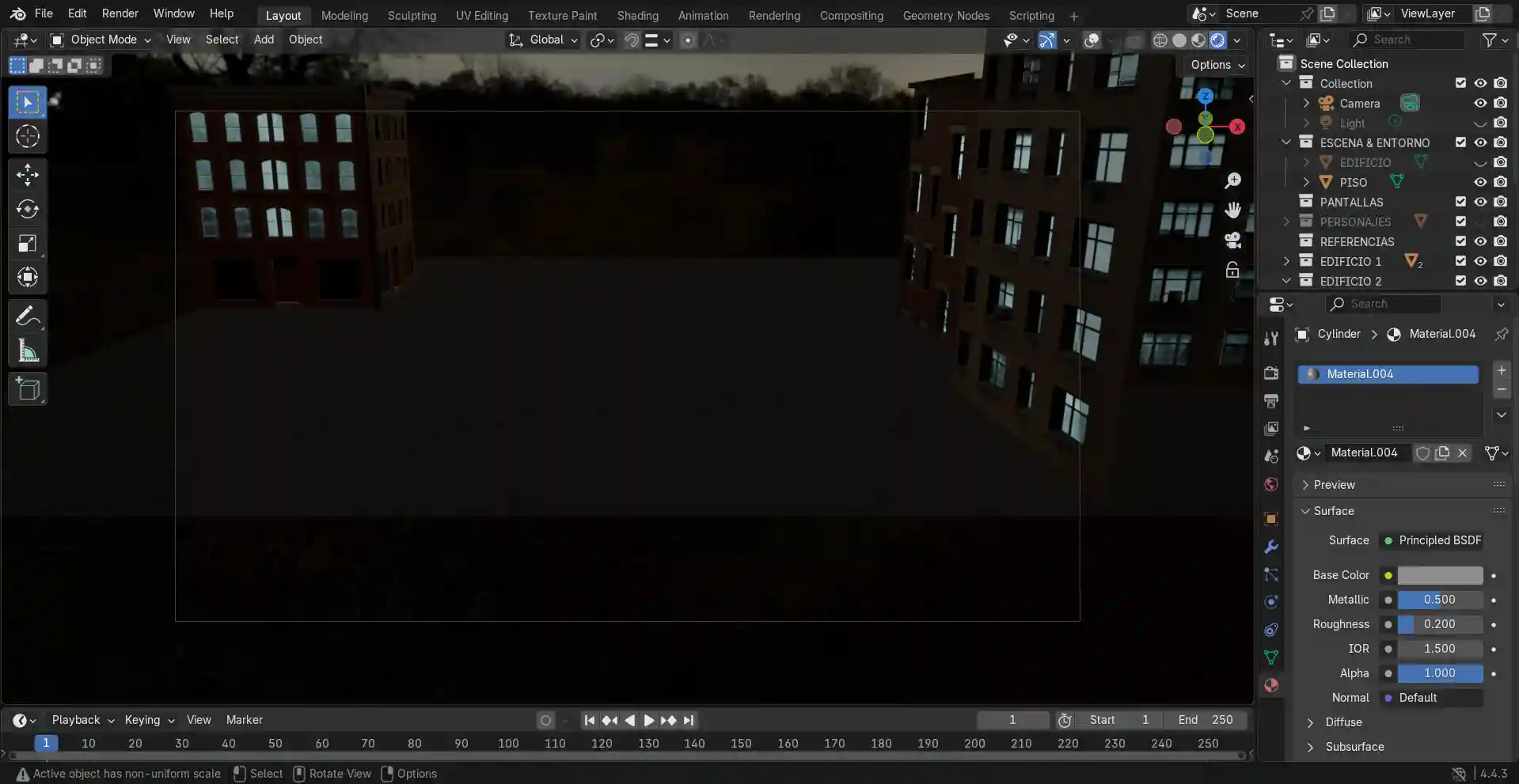This screenshot has width=1519, height=784.
Task: Uncheck the PANTALLAS collection checkbox
Action: 1460,202
